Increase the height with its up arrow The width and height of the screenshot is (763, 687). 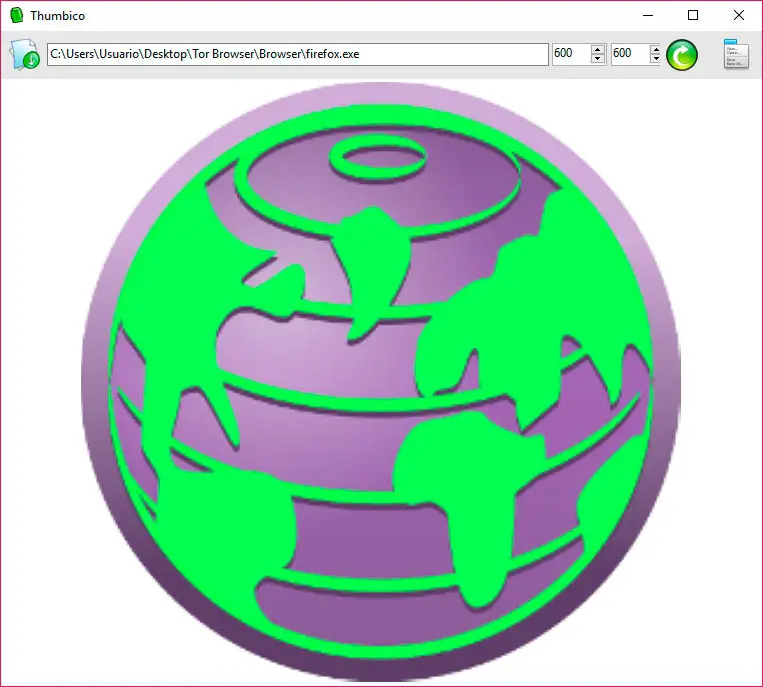(x=655, y=49)
